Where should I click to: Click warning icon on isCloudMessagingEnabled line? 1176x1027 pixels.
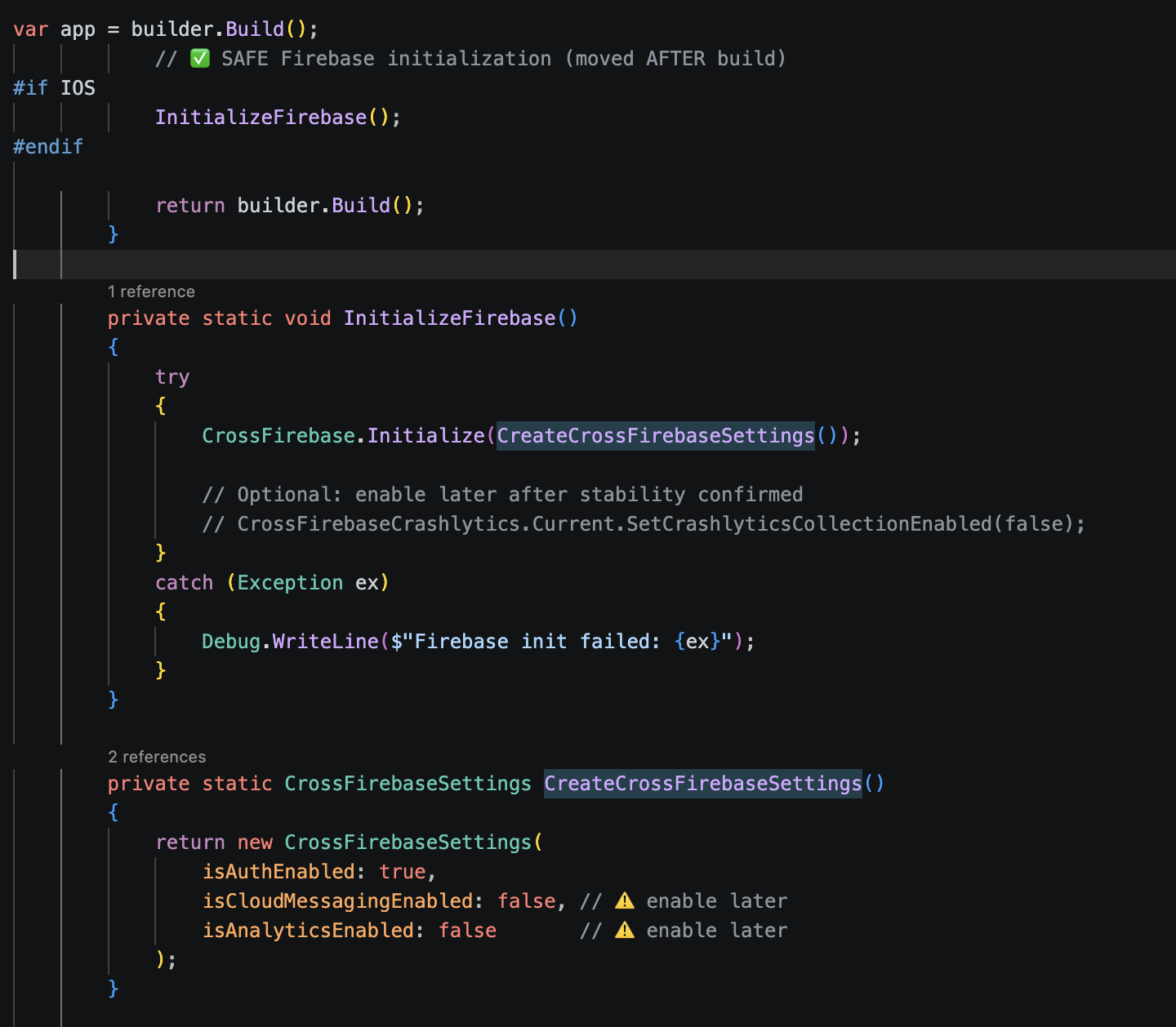tap(625, 901)
